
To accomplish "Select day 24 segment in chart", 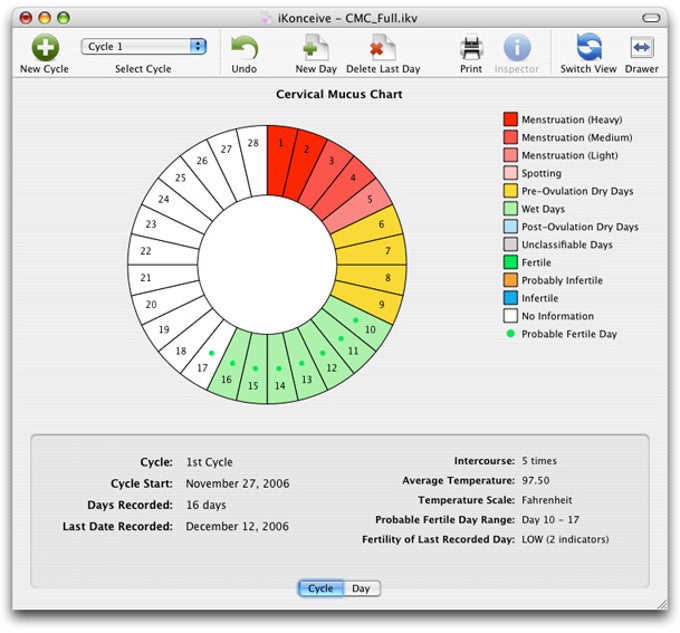I will [178, 209].
